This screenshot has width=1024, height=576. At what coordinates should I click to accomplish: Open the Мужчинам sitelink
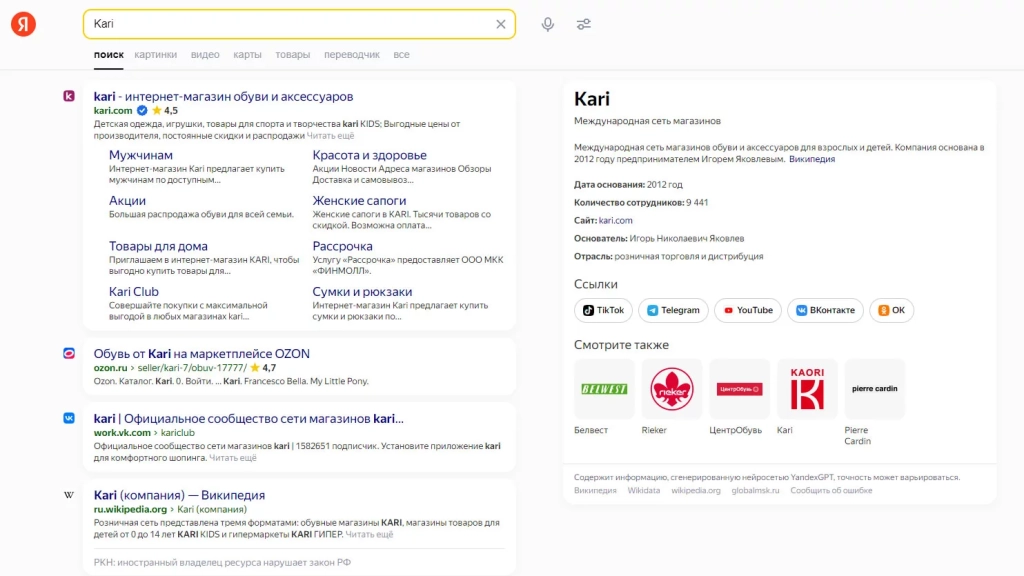[x=140, y=155]
